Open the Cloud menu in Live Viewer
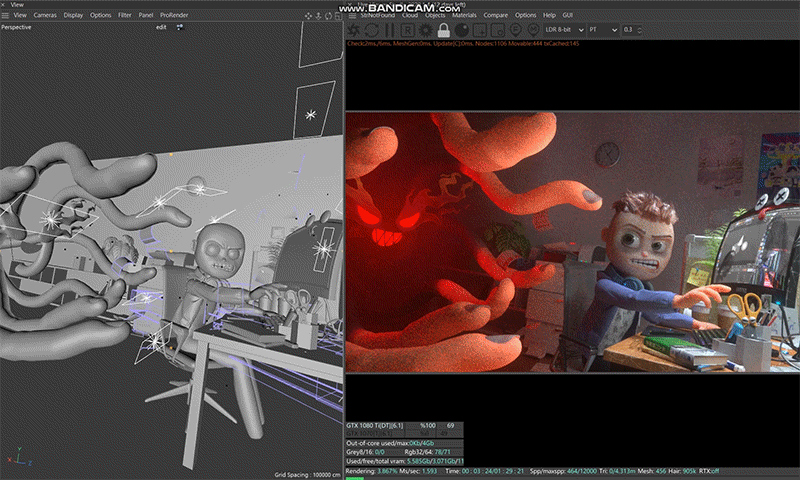This screenshot has width=800, height=480. [x=410, y=15]
